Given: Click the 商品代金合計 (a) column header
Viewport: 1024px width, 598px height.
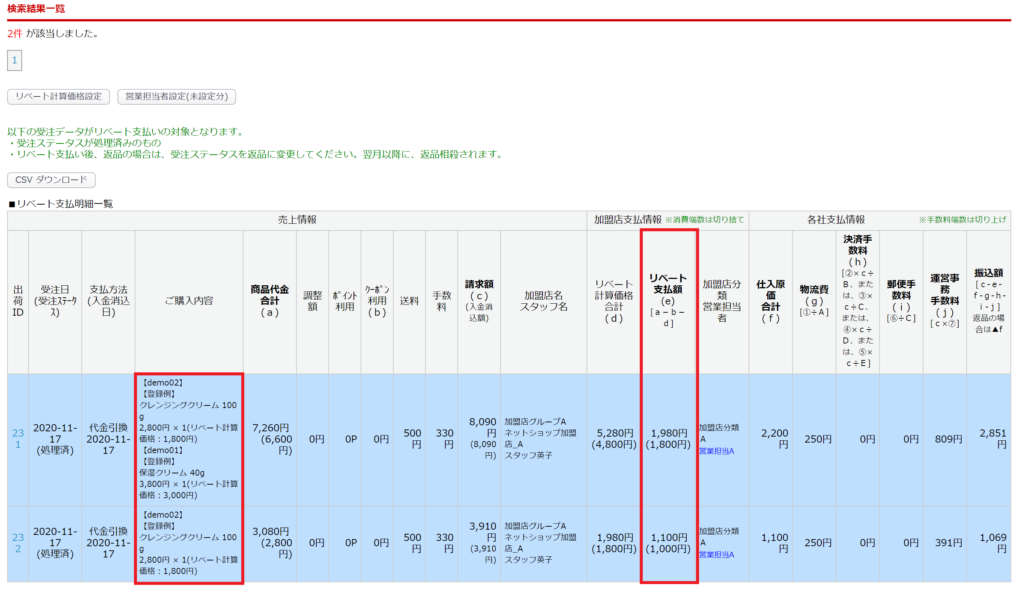Looking at the screenshot, I should tap(270, 301).
